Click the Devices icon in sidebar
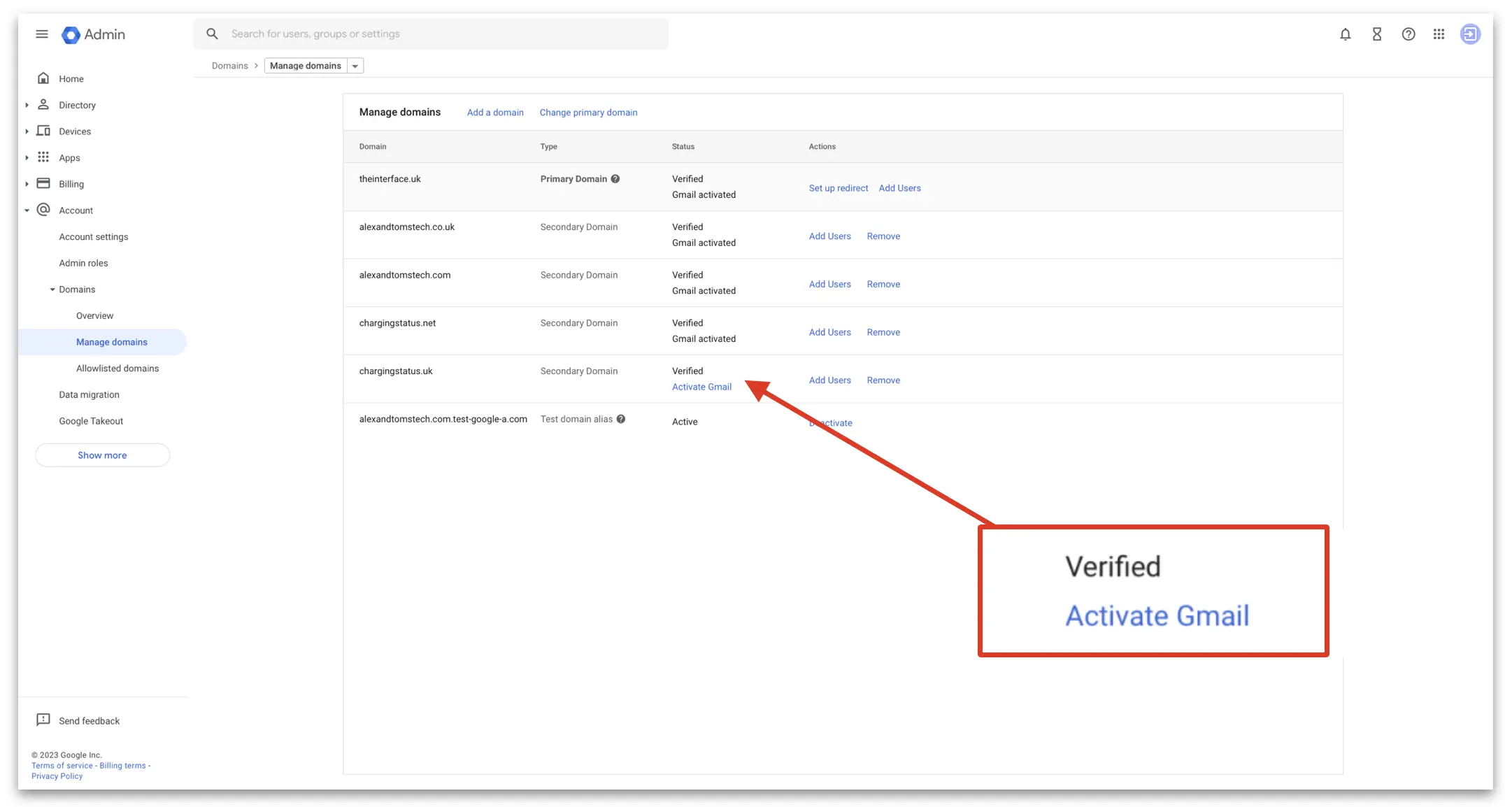 pos(43,131)
